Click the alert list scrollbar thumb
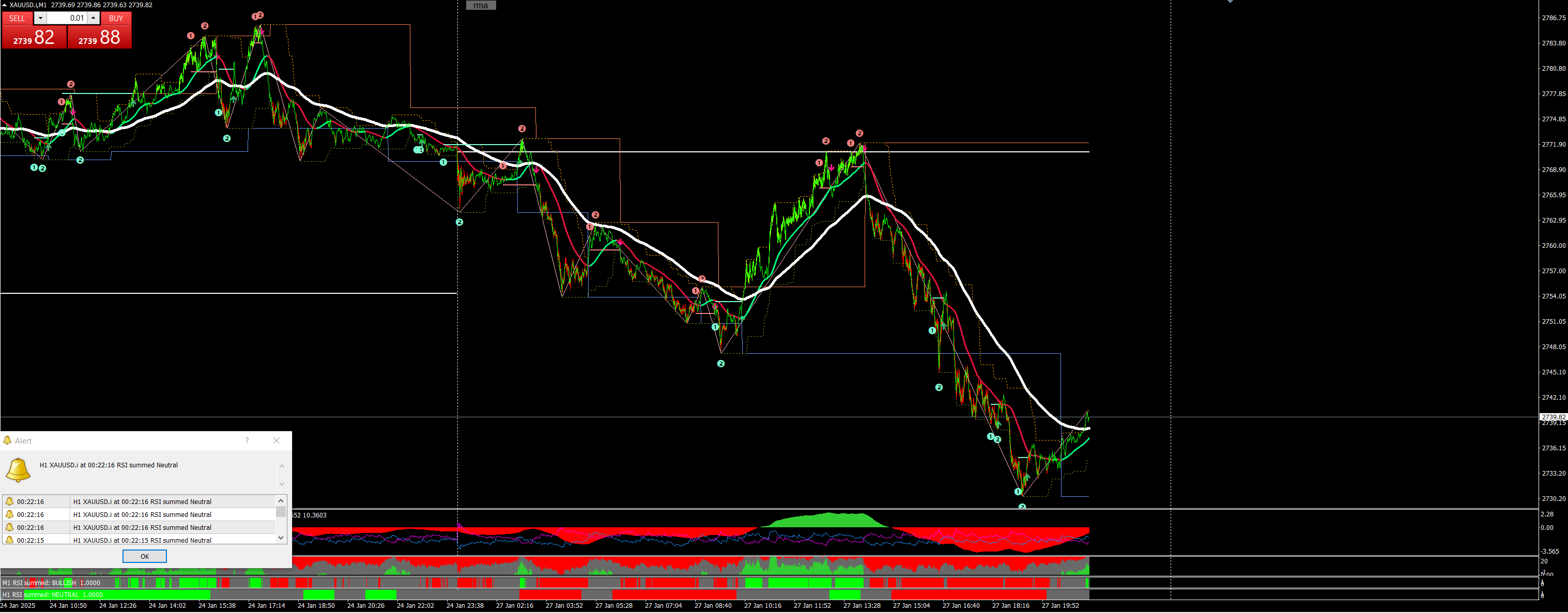 pos(281,511)
